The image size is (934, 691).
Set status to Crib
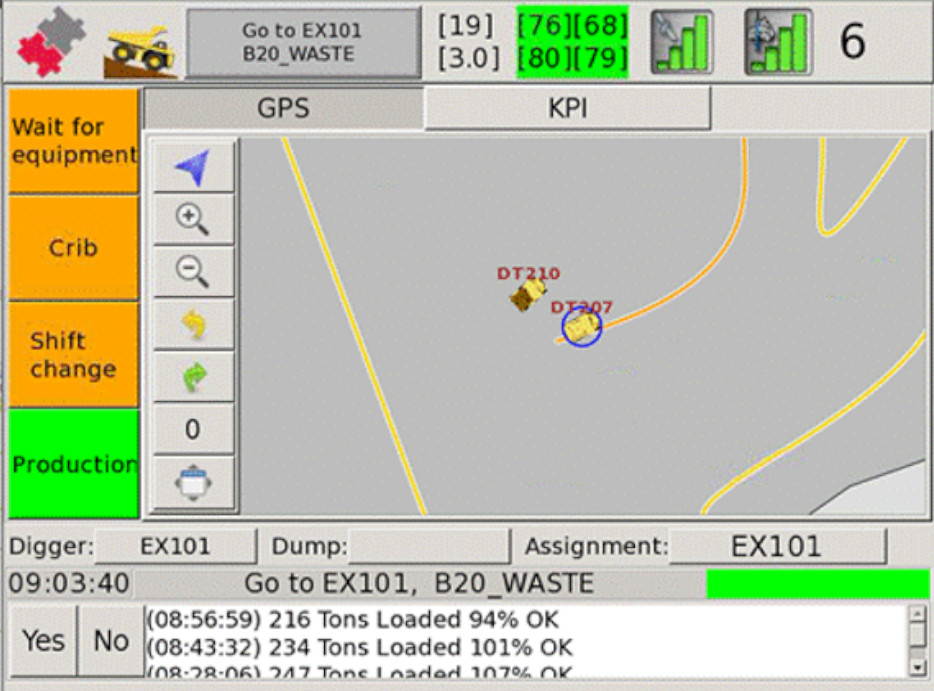pyautogui.click(x=74, y=247)
